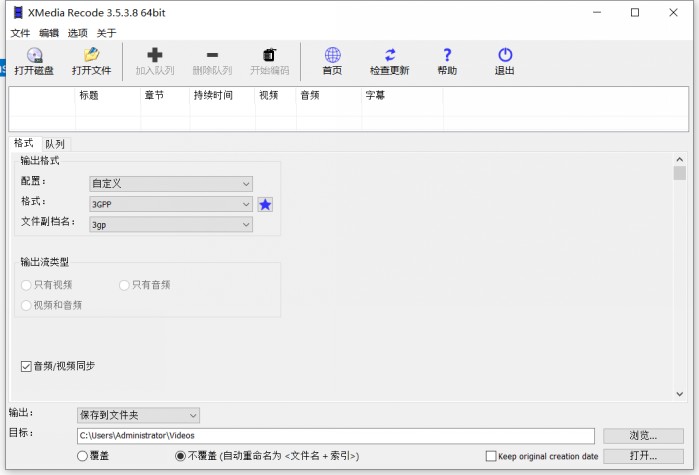Switch to the 队列 tab

coord(55,144)
